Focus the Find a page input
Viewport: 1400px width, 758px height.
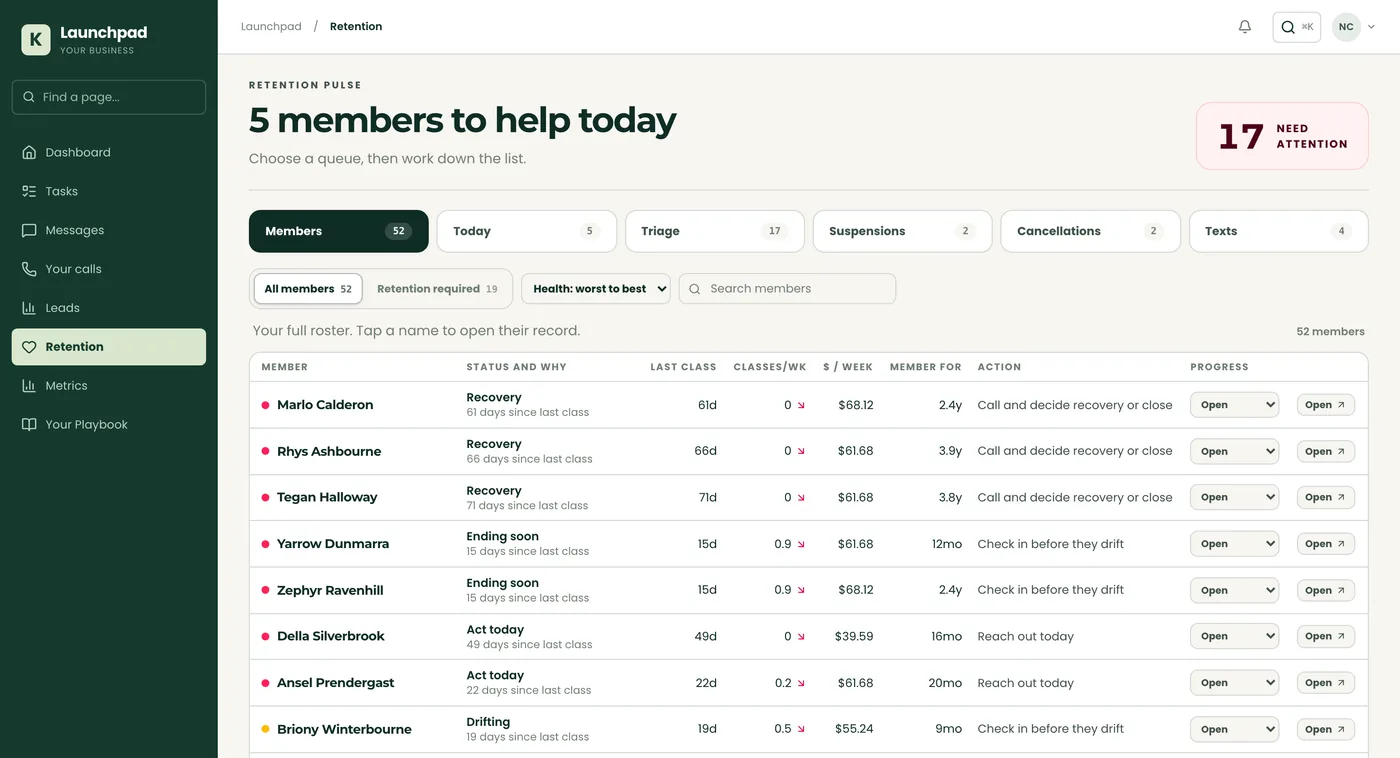click(x=109, y=97)
